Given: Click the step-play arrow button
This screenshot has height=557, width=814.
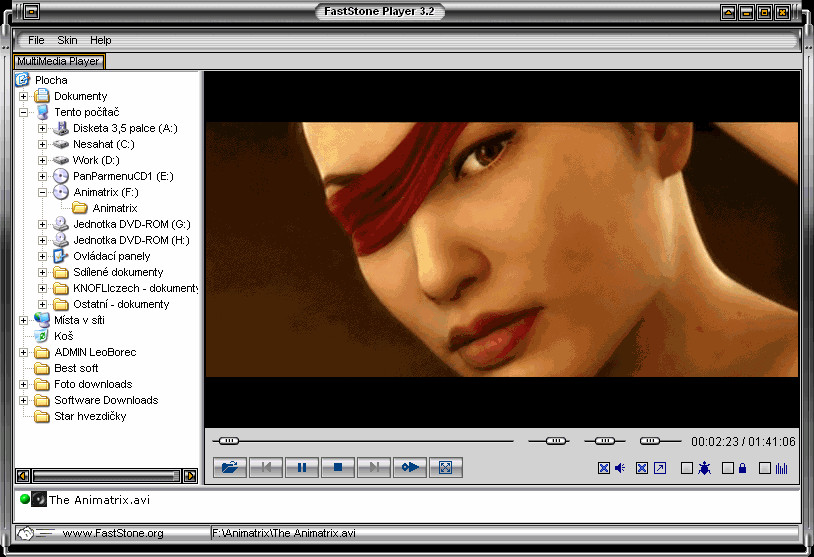Looking at the screenshot, I should [x=410, y=468].
